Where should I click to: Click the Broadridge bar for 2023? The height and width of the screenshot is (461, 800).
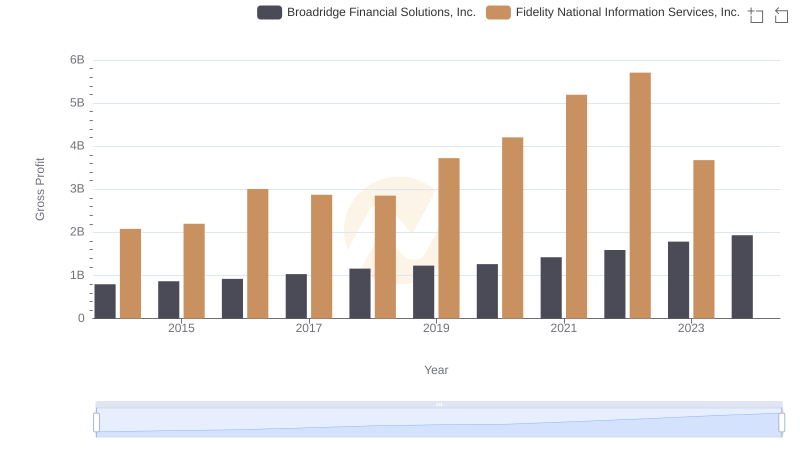[678, 280]
